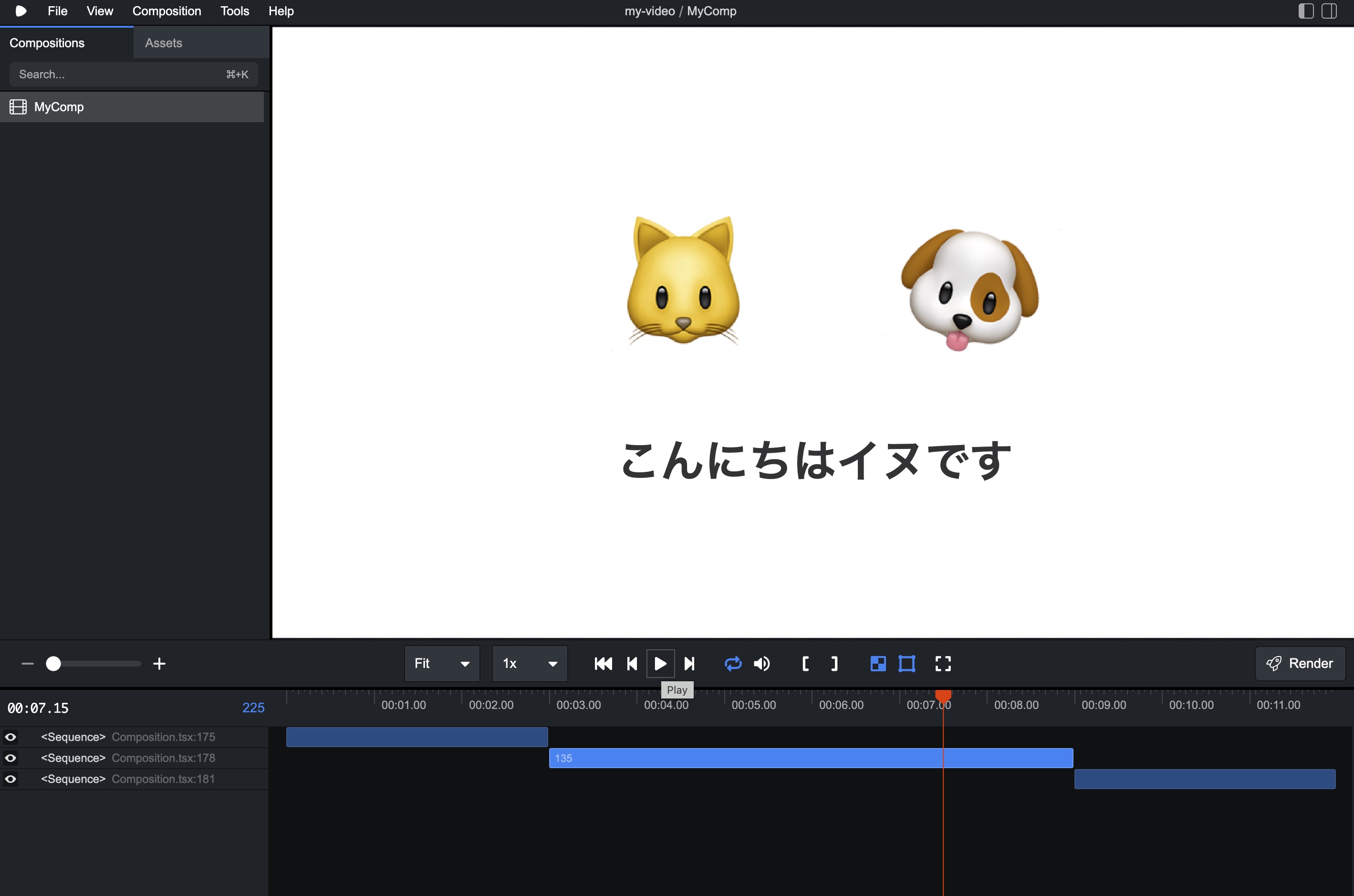Seek to 00:09.00 on the ruler

coord(1104,705)
